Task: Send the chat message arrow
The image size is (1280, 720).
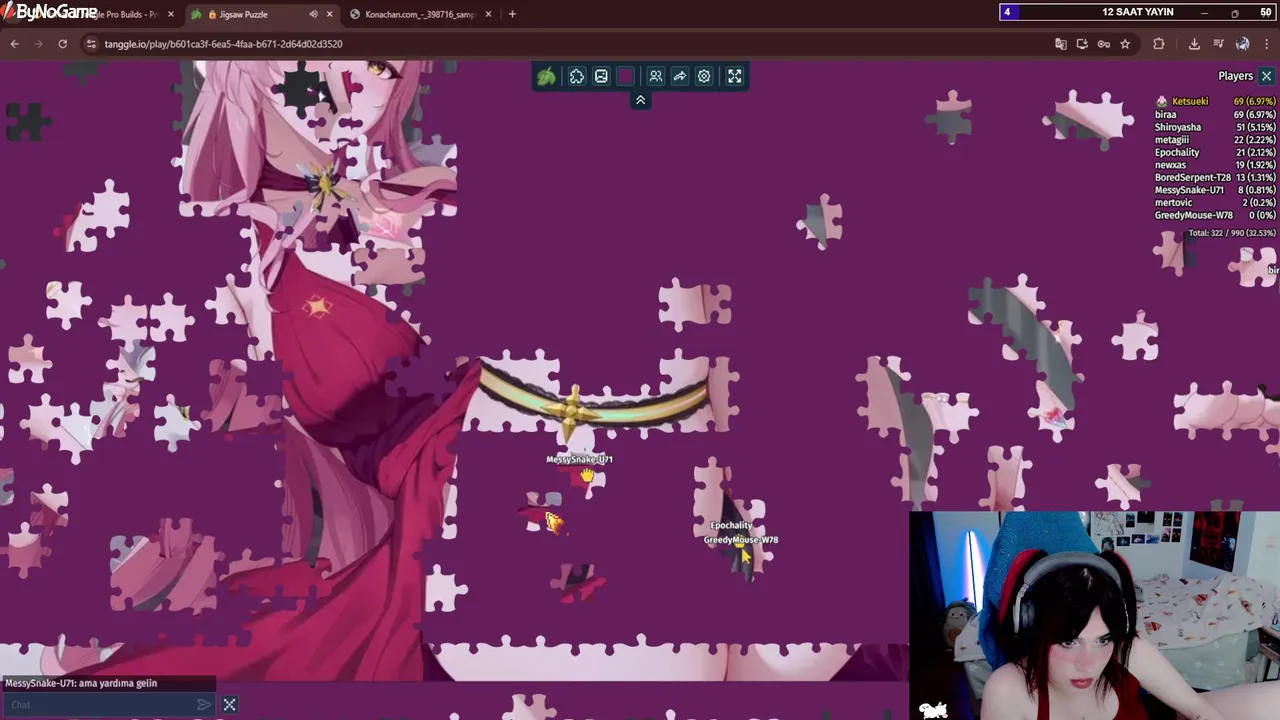Action: click(x=204, y=705)
